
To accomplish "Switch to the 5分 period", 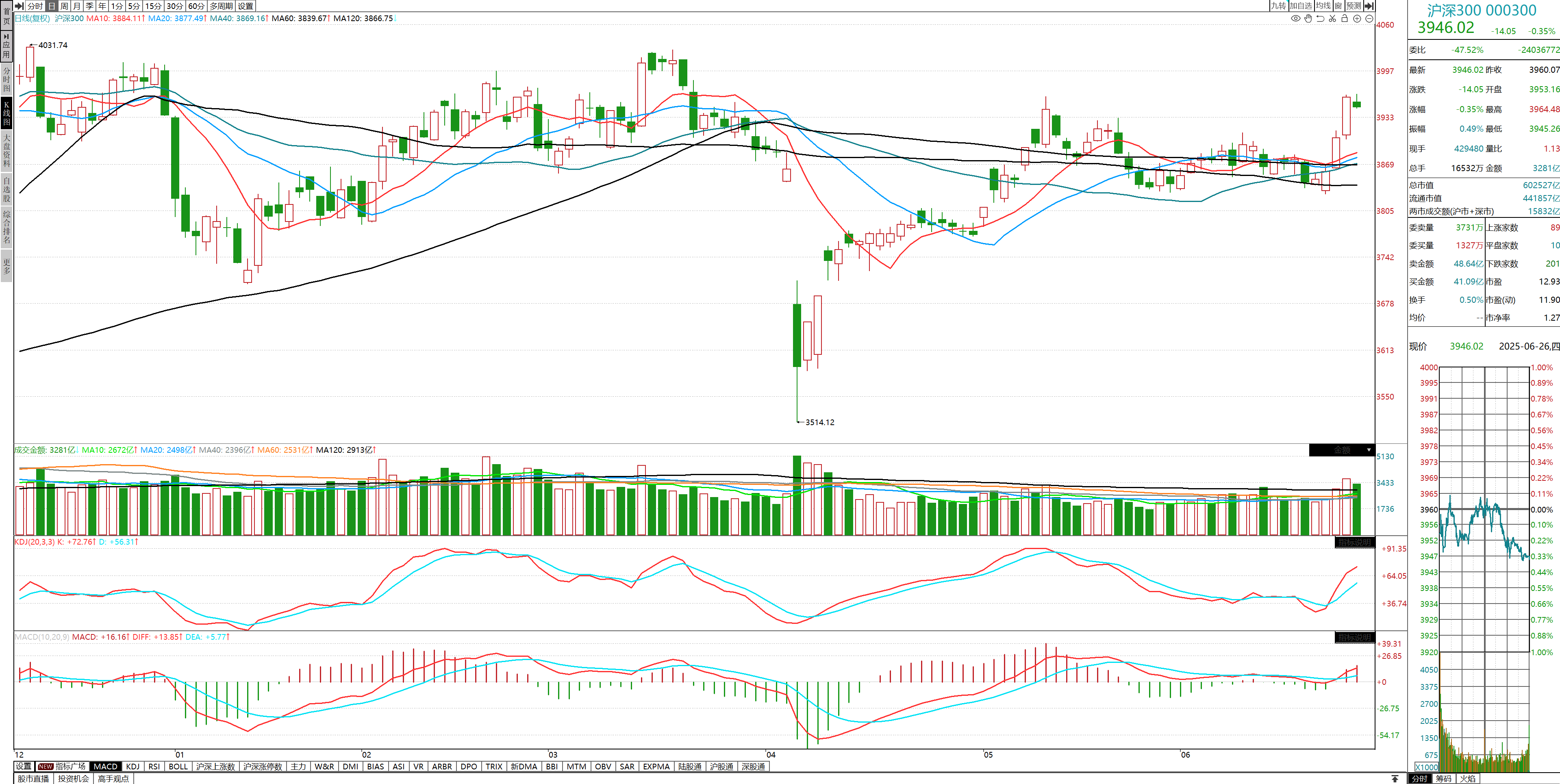I will click(134, 6).
